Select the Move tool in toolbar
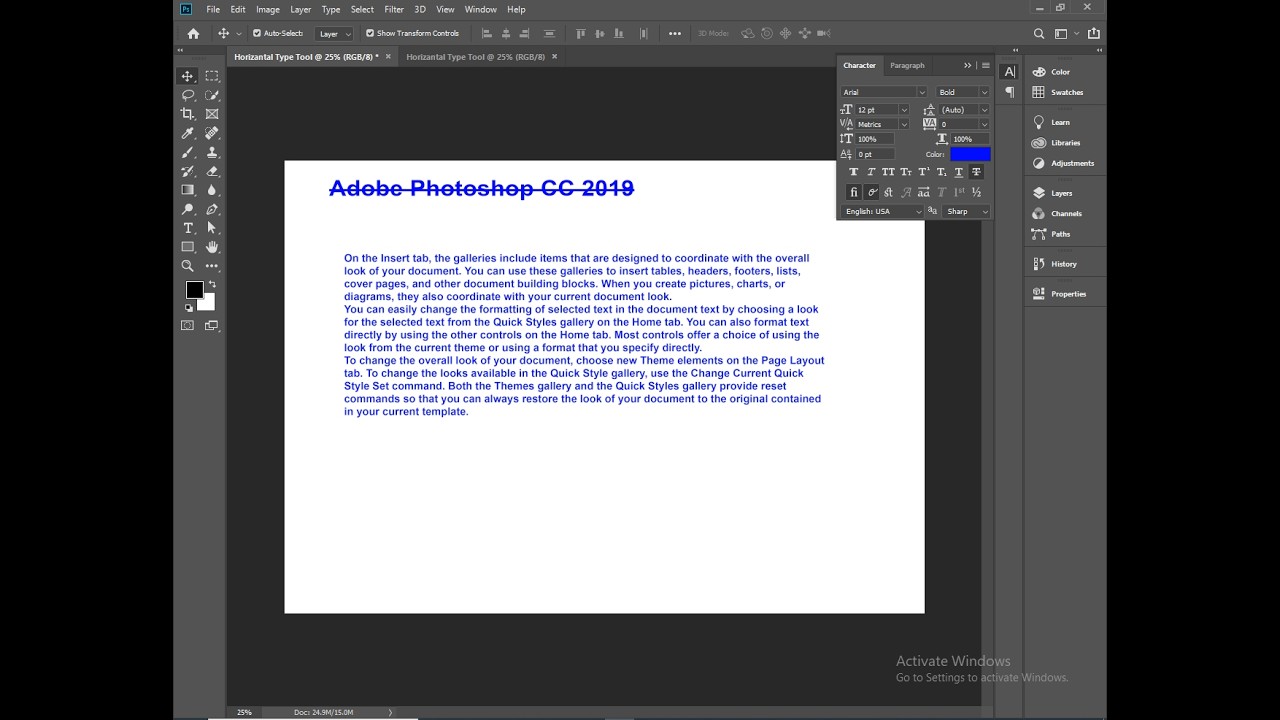The width and height of the screenshot is (1280, 720). (x=187, y=76)
